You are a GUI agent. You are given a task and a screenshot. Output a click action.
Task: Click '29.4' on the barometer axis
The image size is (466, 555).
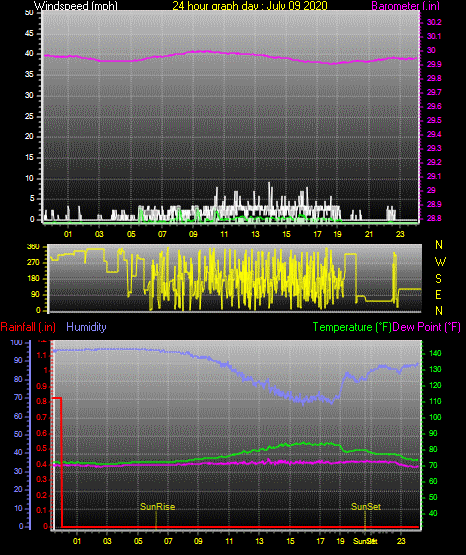[434, 134]
